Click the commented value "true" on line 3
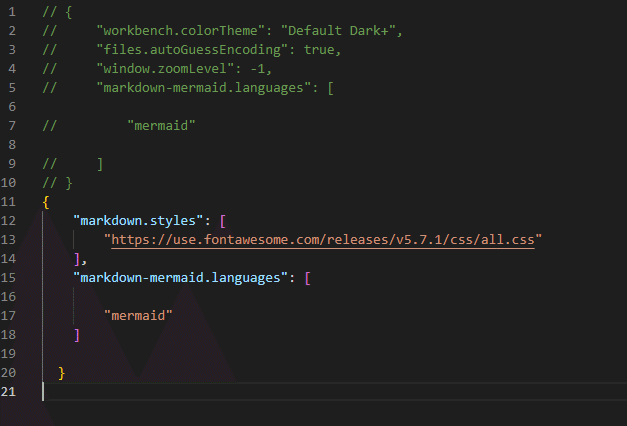The width and height of the screenshot is (627, 426). click(x=319, y=50)
